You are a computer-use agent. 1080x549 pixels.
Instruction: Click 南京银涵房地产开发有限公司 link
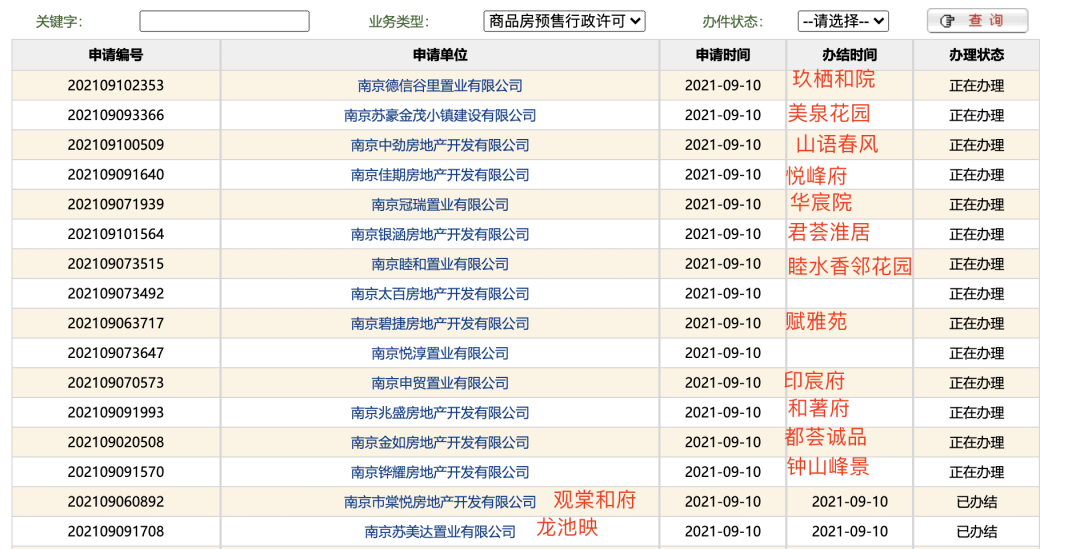[x=440, y=235]
